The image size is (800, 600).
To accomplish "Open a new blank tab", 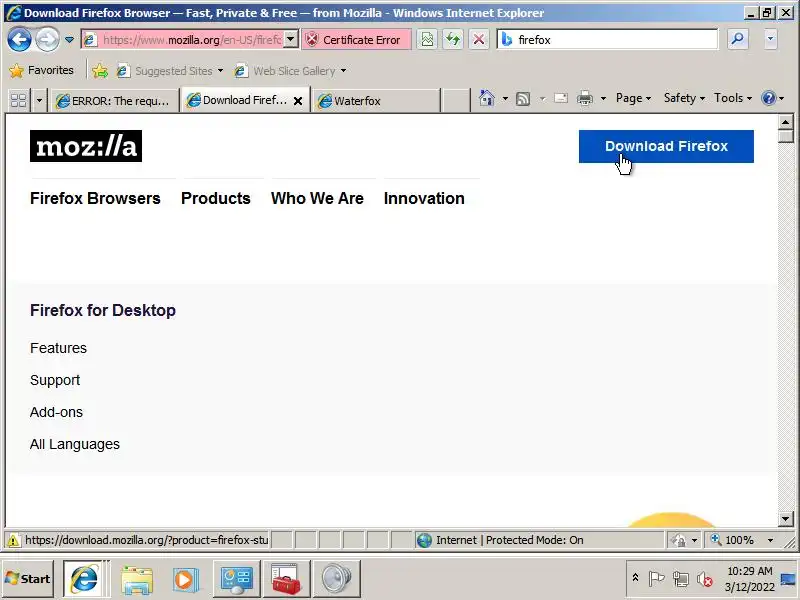I will coord(456,100).
